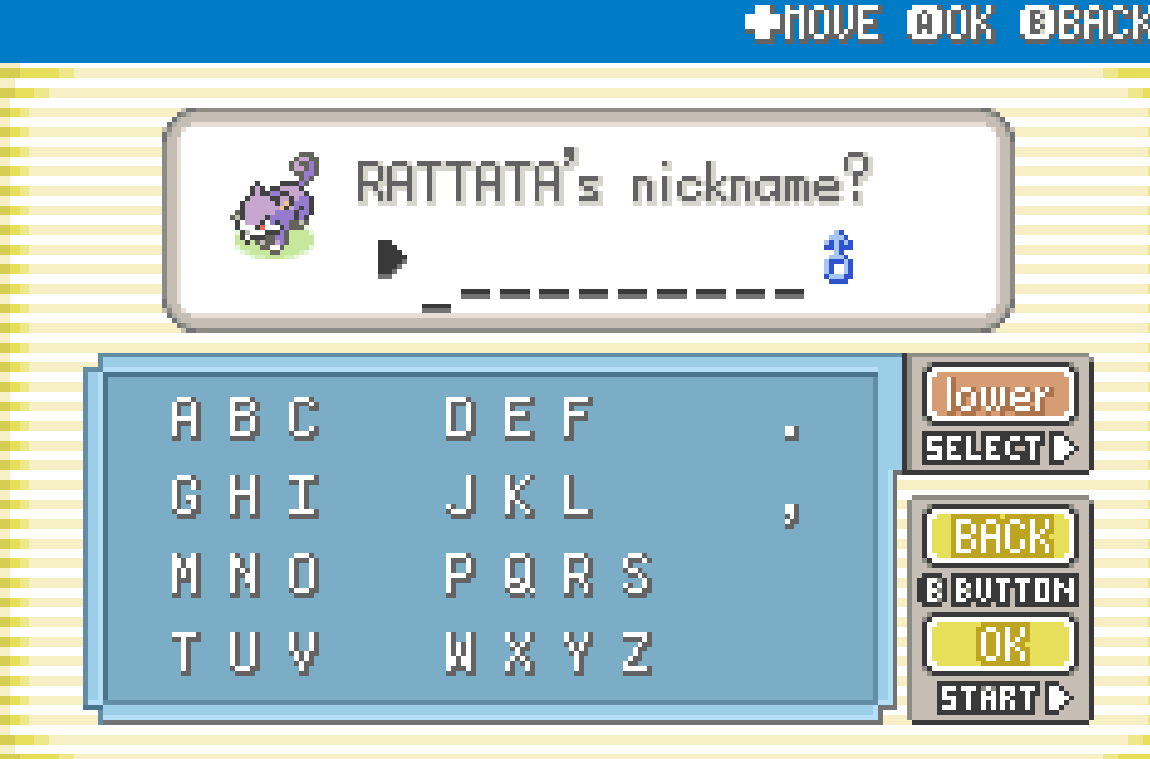Select letter Z on the keyboard
The width and height of the screenshot is (1150, 759).
[637, 653]
